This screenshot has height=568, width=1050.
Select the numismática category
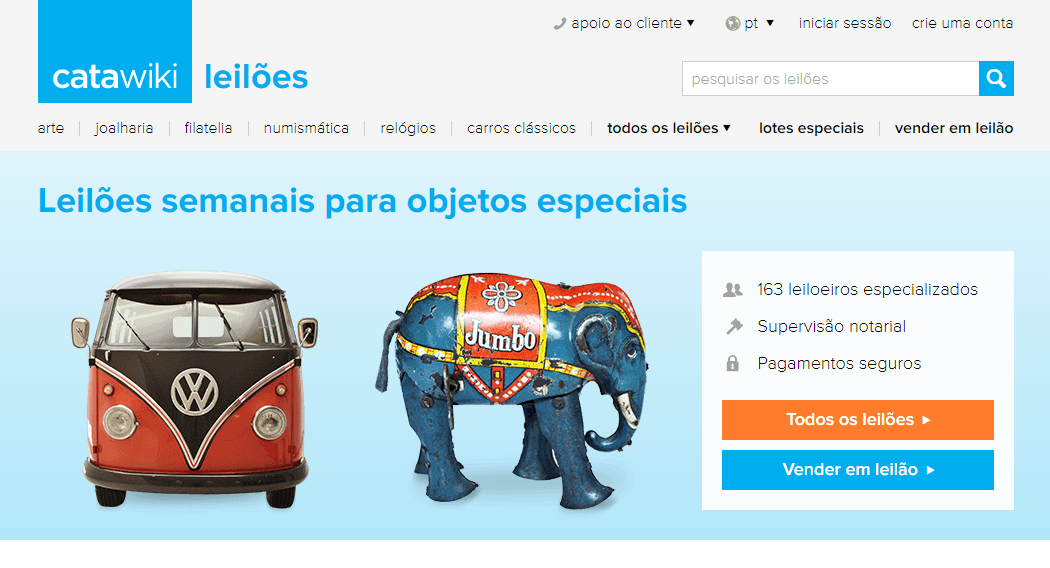point(306,128)
